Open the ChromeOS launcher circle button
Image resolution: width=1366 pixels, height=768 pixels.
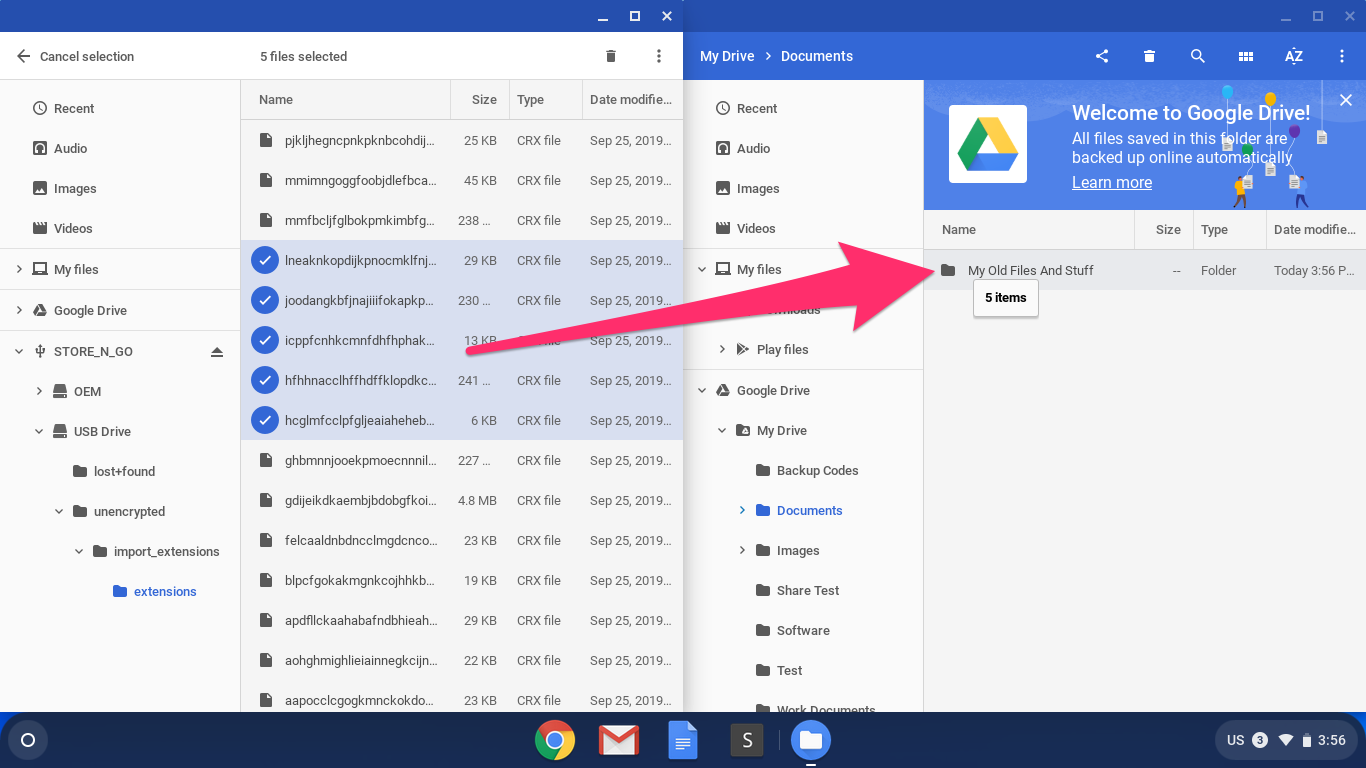coord(28,740)
